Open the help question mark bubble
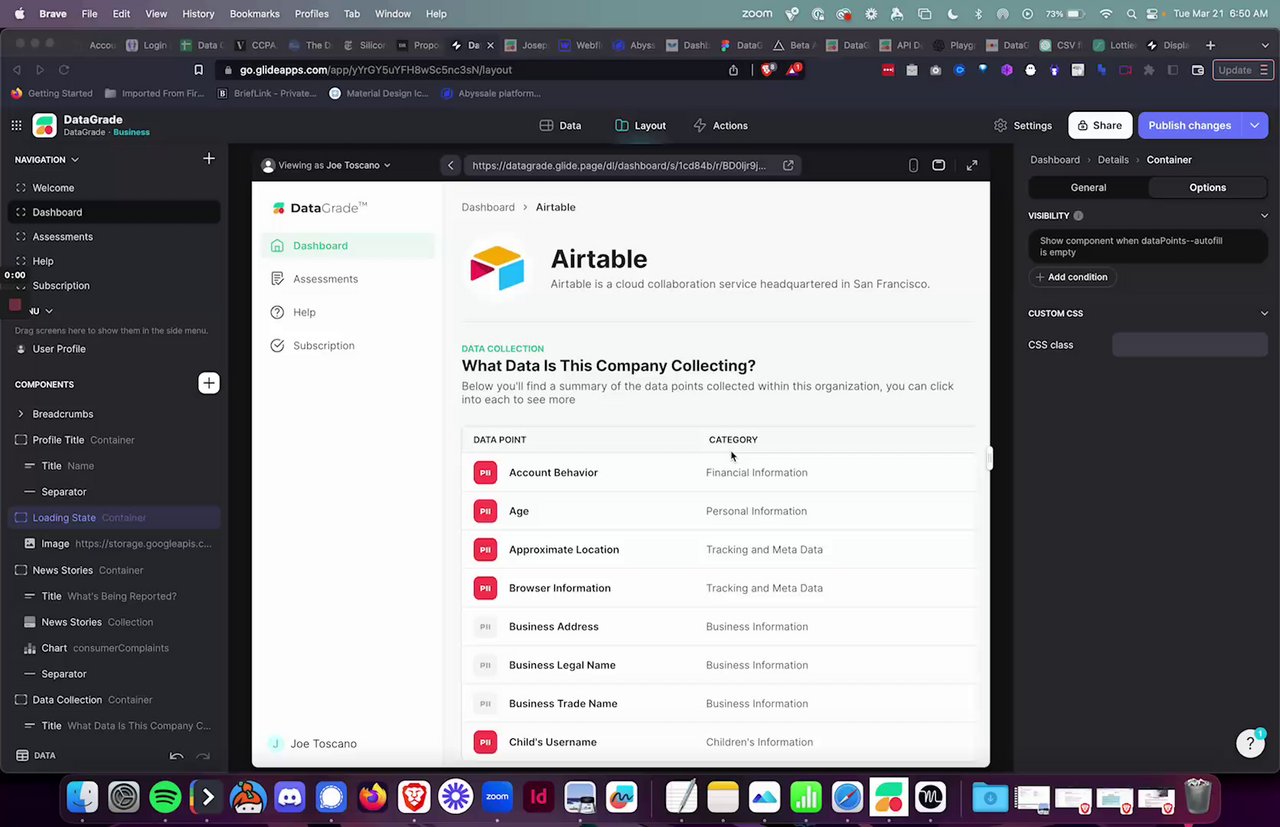Viewport: 1280px width, 827px height. 1250,743
